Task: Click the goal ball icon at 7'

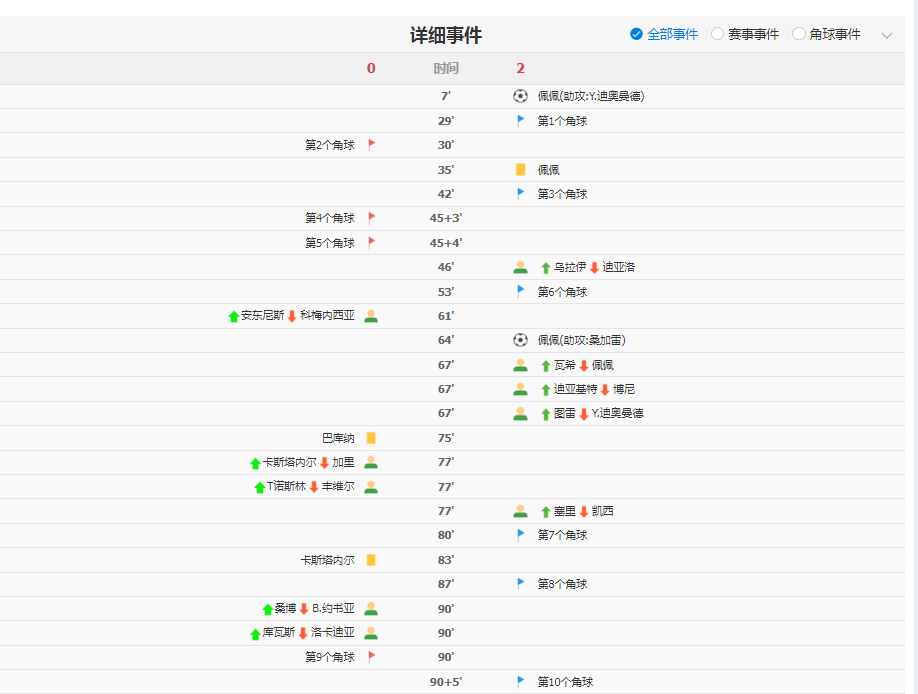Action: pyautogui.click(x=520, y=96)
